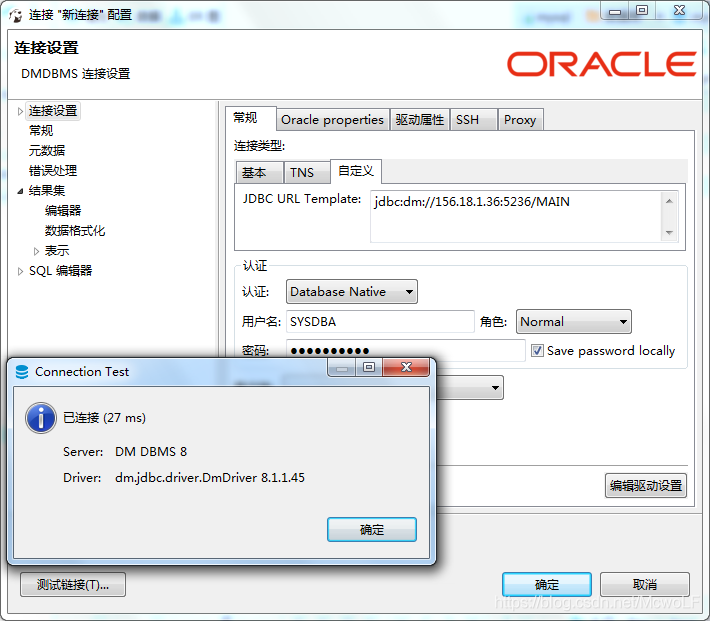Select SQL 编辑器 in the left tree
The width and height of the screenshot is (710, 621).
61,271
